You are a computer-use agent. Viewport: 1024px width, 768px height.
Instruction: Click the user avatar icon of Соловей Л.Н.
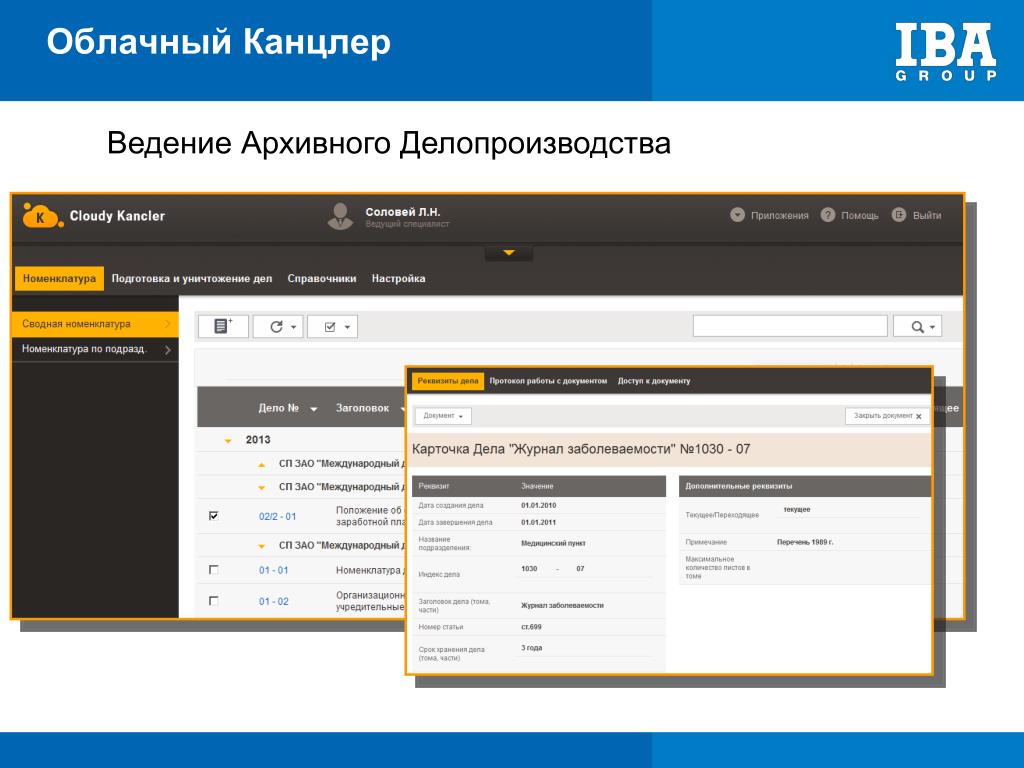(x=340, y=216)
